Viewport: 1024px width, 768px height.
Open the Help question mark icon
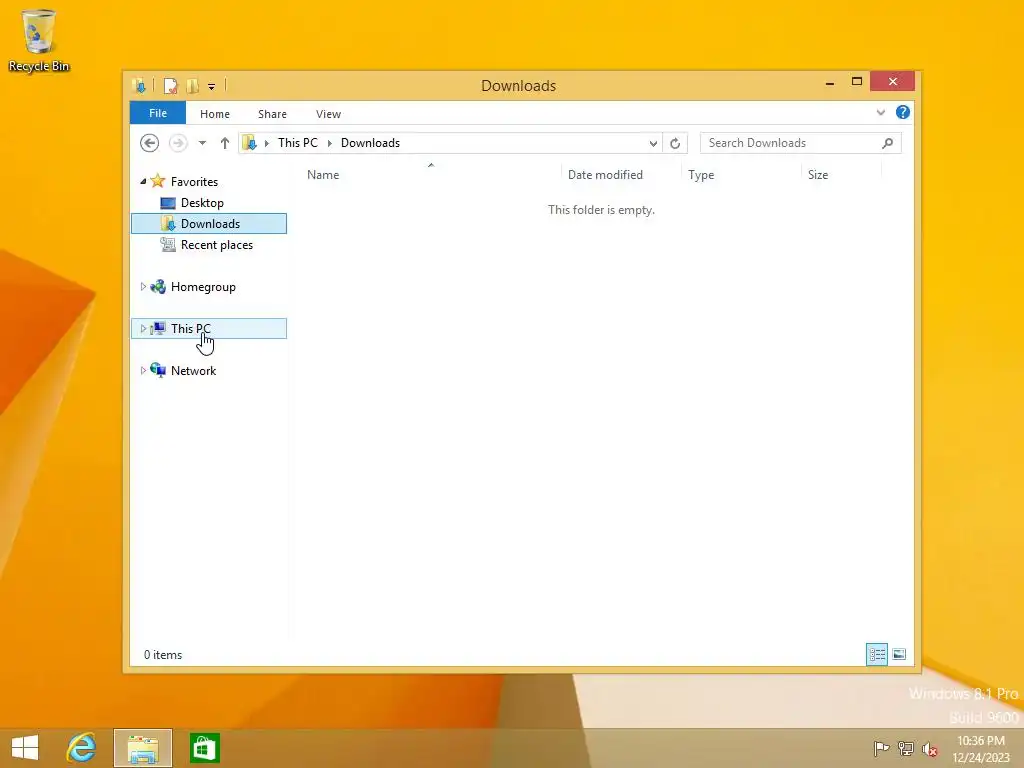pyautogui.click(x=903, y=112)
